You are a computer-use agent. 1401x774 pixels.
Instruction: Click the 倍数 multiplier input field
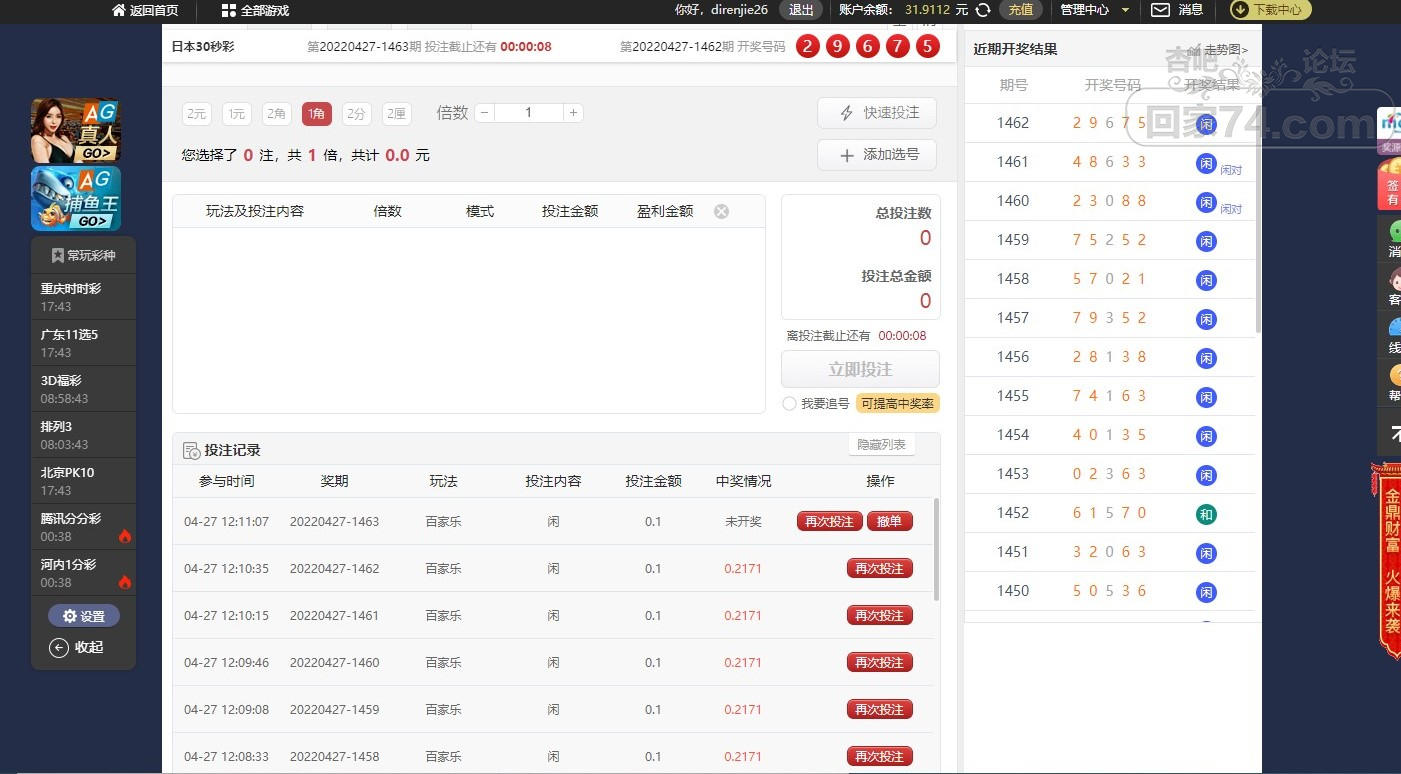click(x=529, y=113)
